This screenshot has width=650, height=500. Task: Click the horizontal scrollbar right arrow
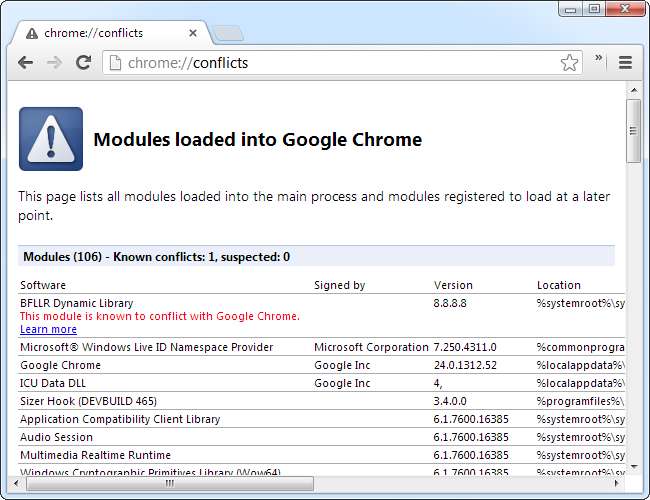(x=616, y=483)
